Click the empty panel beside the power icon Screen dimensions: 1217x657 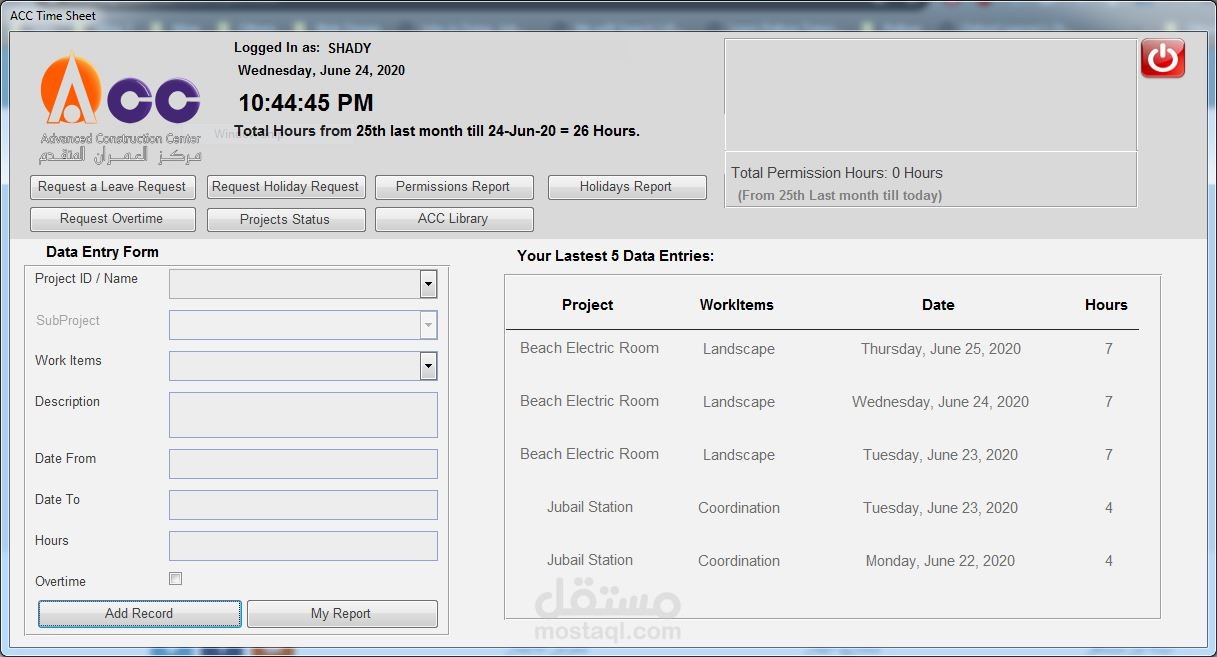930,95
